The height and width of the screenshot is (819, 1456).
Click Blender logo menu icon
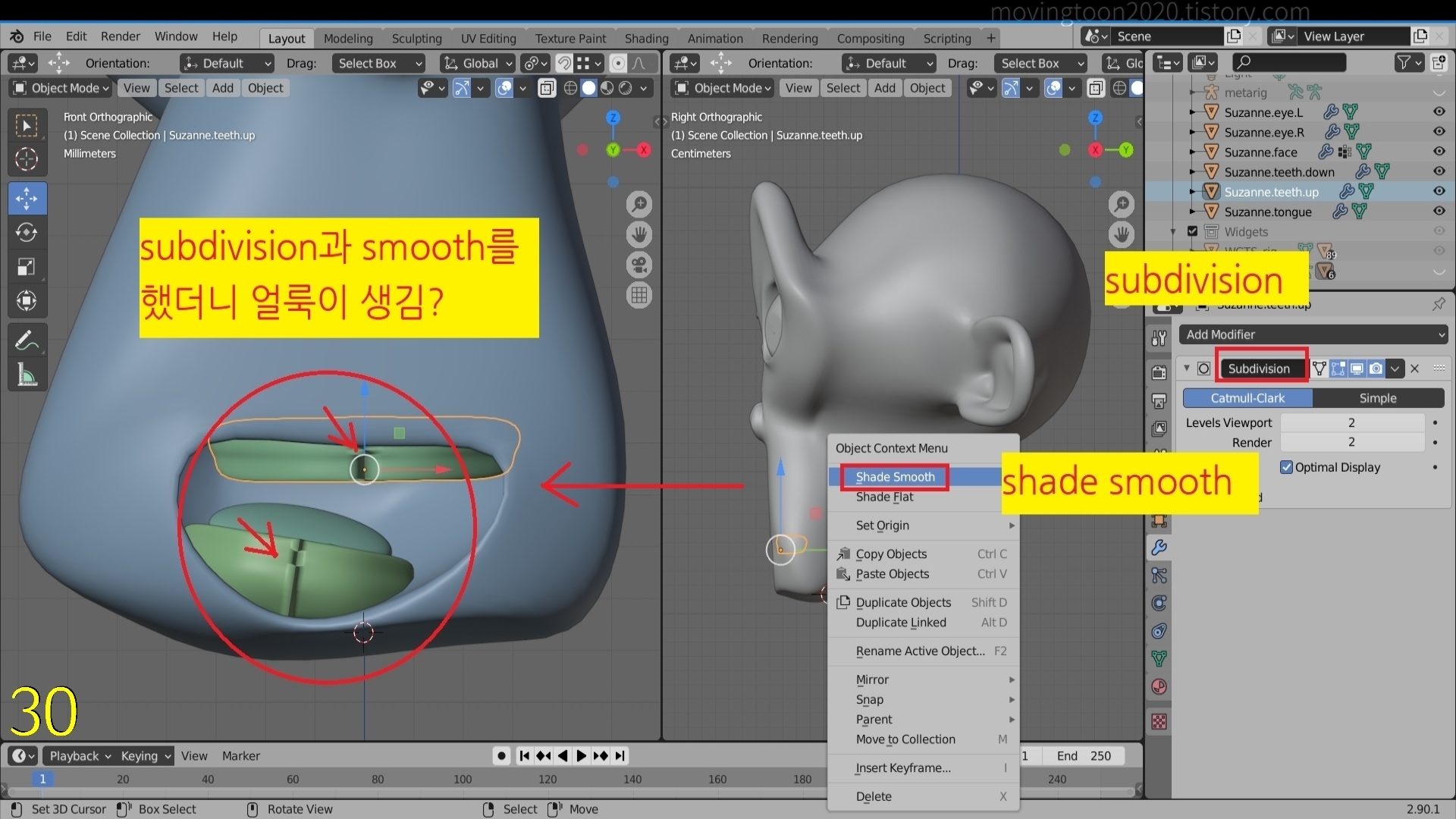pyautogui.click(x=17, y=36)
